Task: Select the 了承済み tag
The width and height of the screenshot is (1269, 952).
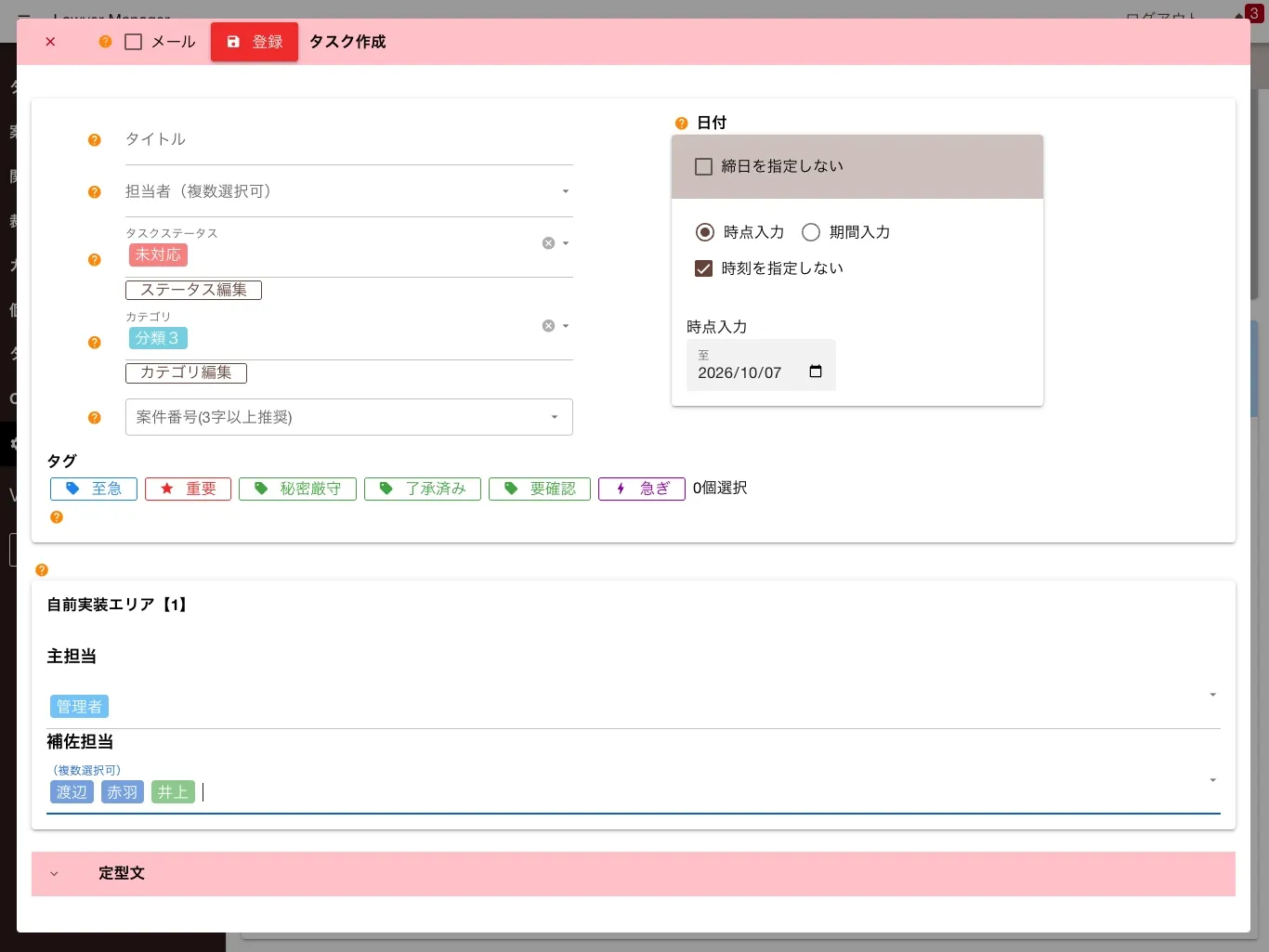Action: pyautogui.click(x=423, y=489)
